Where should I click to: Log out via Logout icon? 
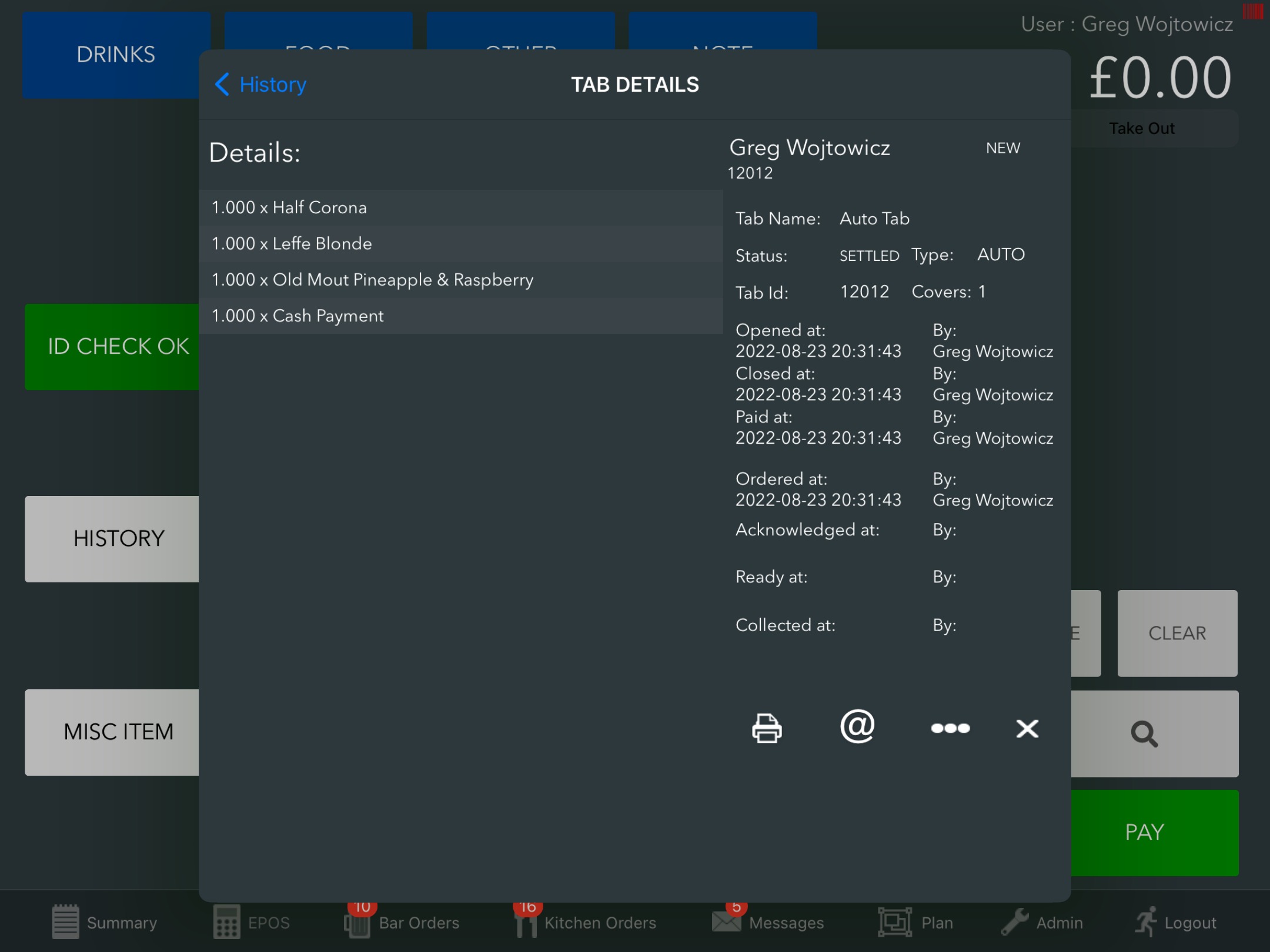1176,922
